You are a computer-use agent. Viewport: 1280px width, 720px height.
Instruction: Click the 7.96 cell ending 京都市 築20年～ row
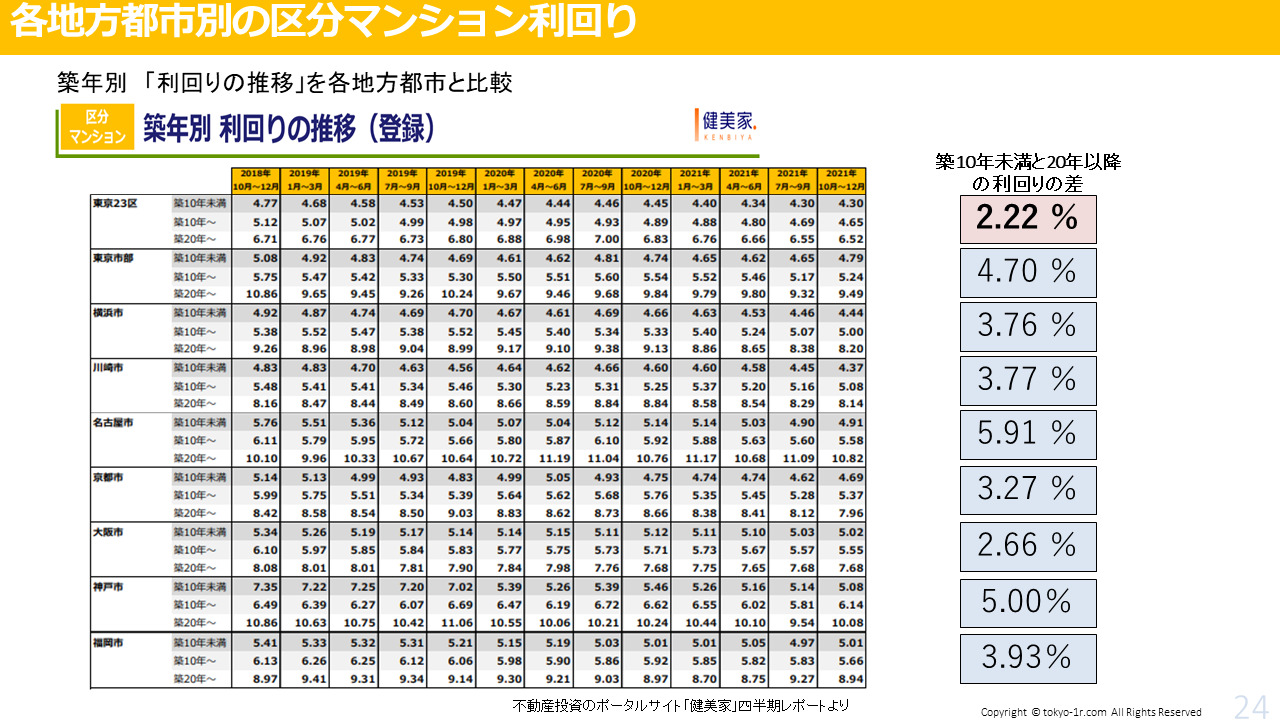851,514
